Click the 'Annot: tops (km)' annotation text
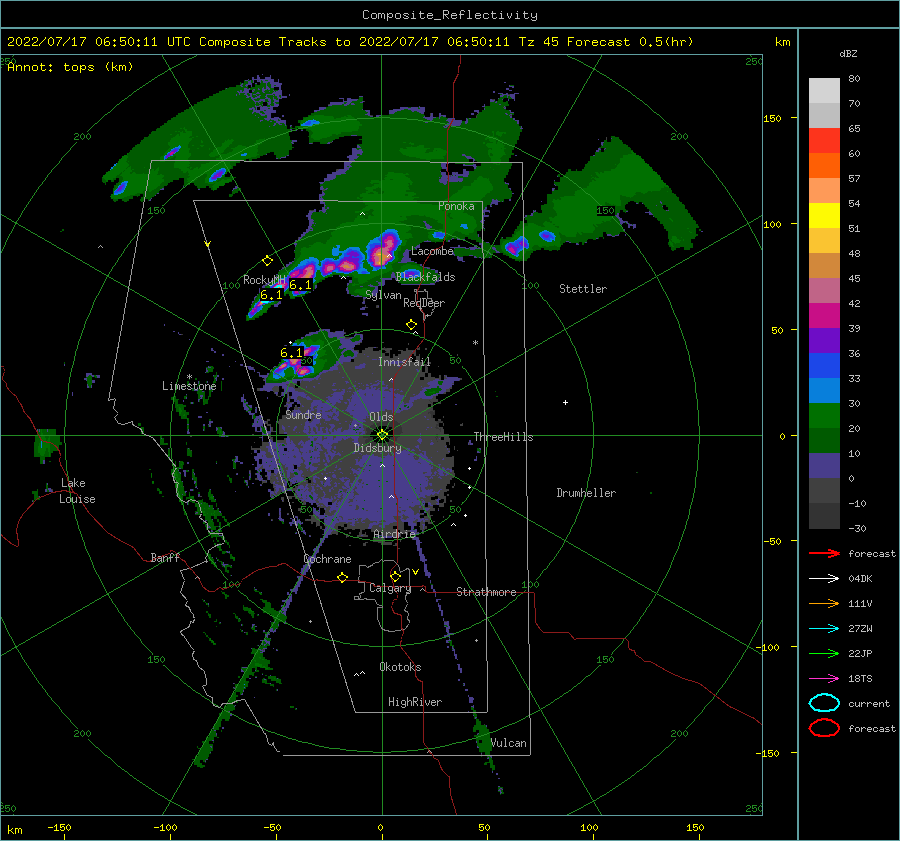Image resolution: width=900 pixels, height=841 pixels. [71, 67]
